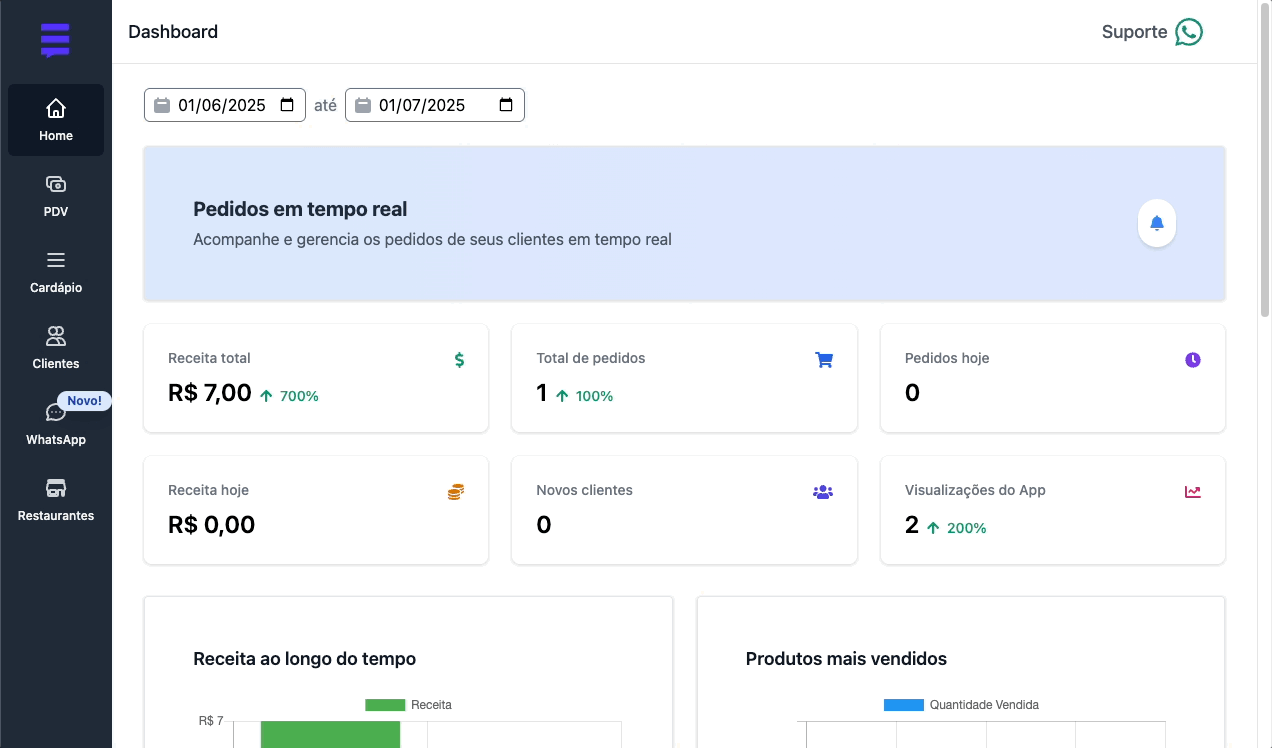Open the WhatsApp section marked Novo
This screenshot has height=748, width=1272.
(x=56, y=424)
